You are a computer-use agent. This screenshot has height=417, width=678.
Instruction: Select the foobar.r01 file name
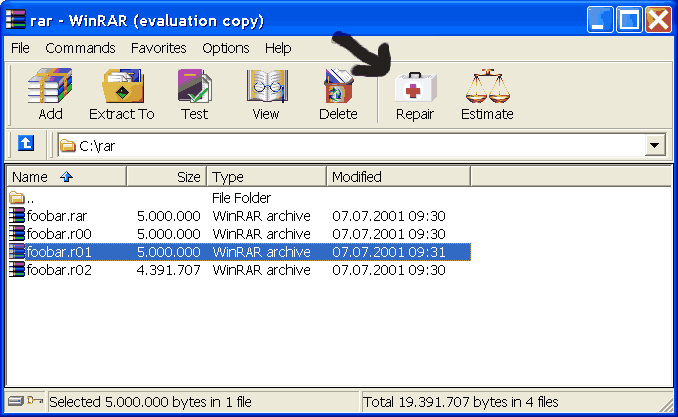tap(59, 252)
